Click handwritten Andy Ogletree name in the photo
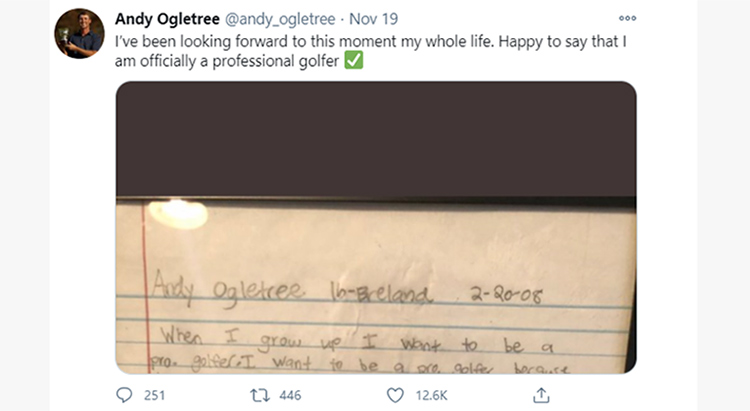The image size is (750, 411). tap(228, 289)
